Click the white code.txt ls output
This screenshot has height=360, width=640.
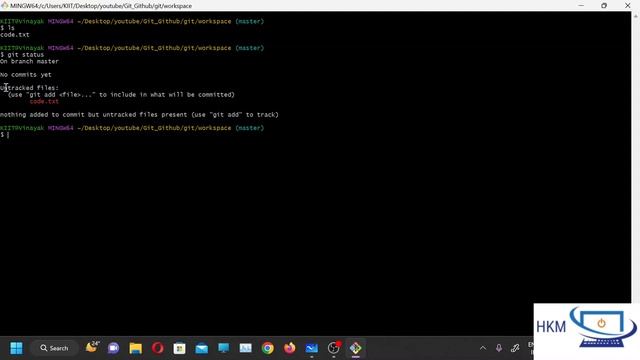[15, 35]
